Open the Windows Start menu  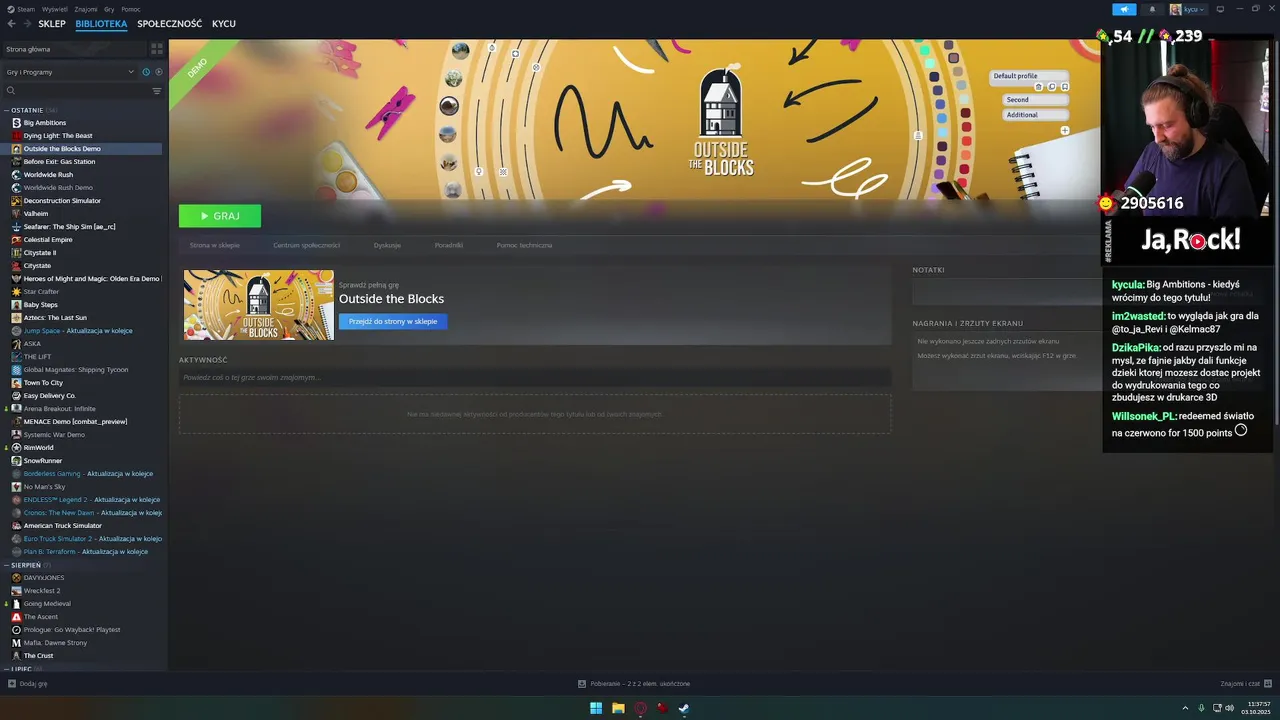coord(596,708)
